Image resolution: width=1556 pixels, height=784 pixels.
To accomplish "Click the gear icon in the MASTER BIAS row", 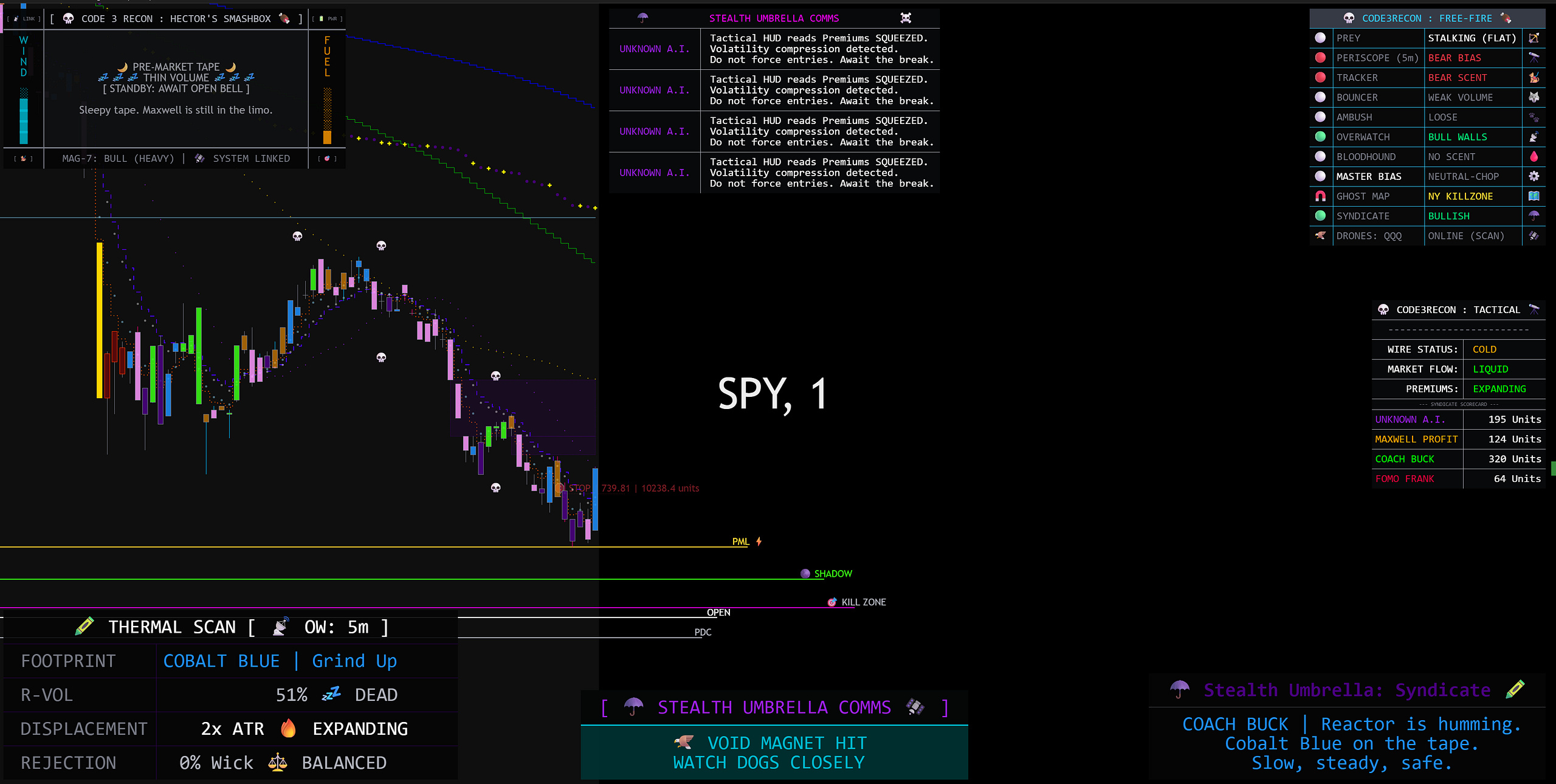I will click(x=1534, y=176).
